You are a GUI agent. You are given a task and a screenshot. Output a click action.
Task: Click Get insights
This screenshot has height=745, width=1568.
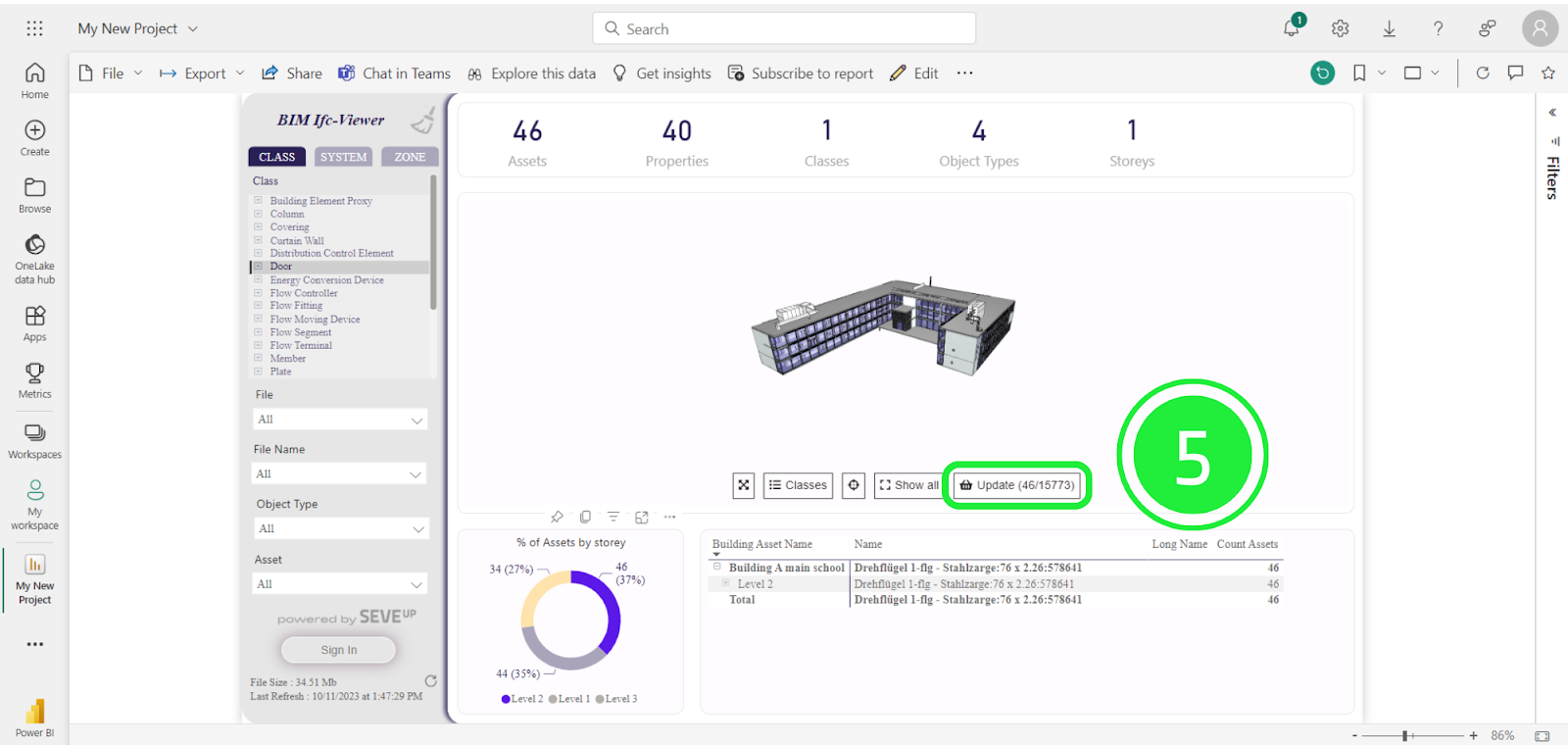pyautogui.click(x=661, y=73)
